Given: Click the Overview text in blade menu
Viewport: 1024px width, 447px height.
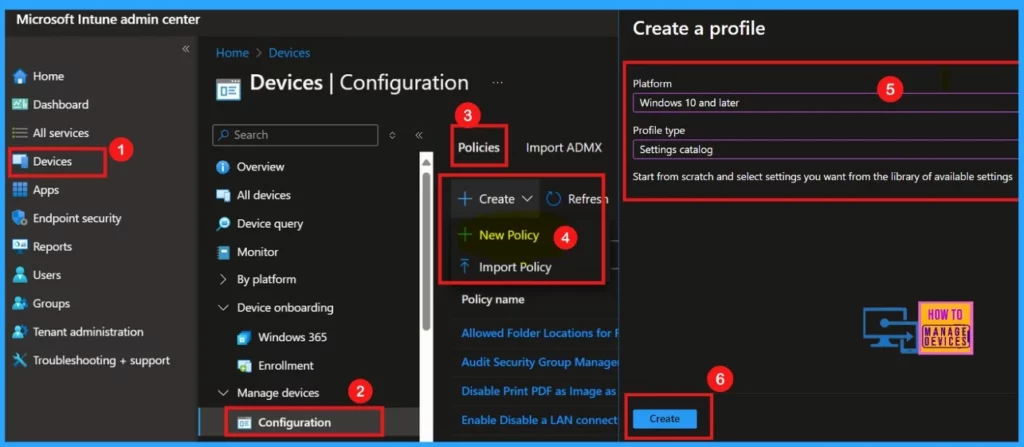Looking at the screenshot, I should pyautogui.click(x=261, y=167).
